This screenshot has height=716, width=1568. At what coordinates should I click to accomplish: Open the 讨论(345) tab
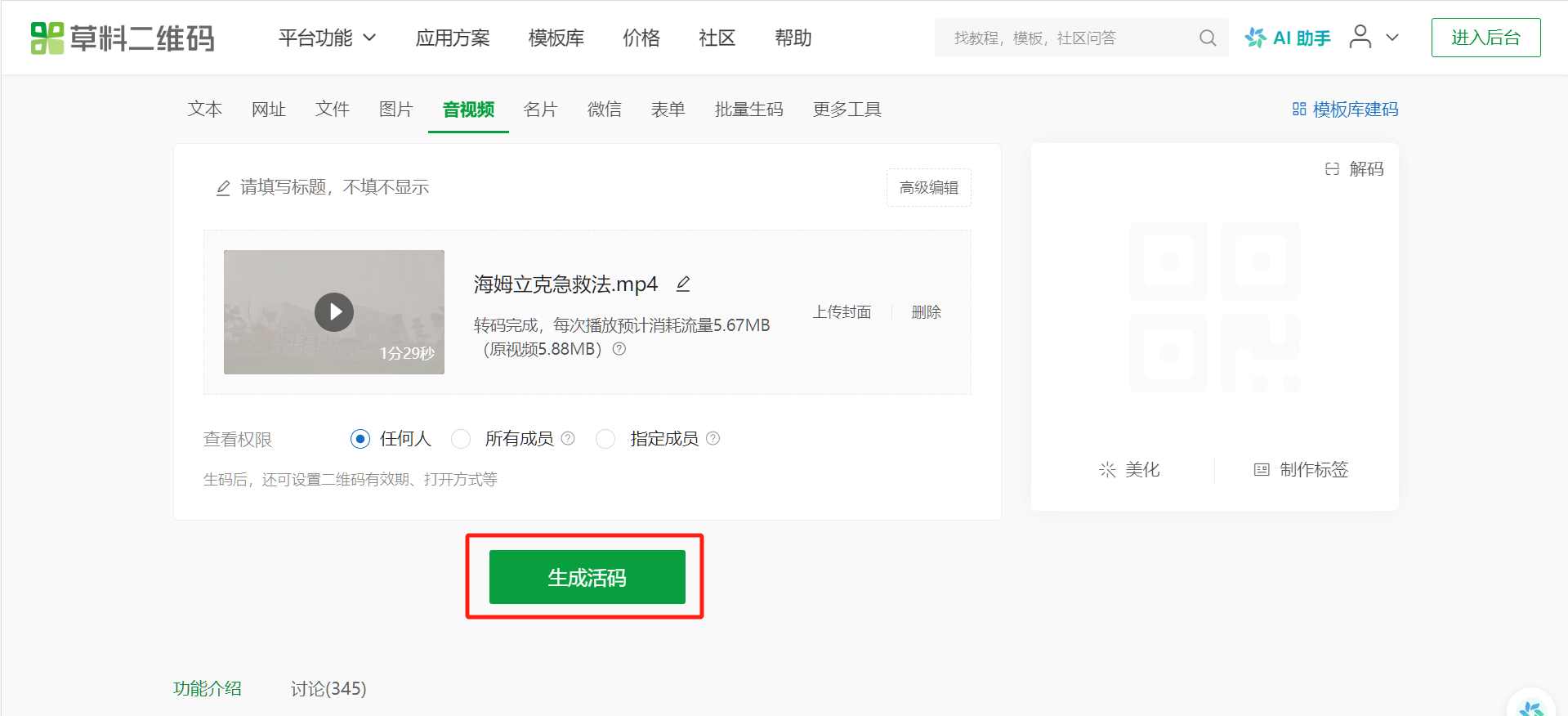coord(328,688)
